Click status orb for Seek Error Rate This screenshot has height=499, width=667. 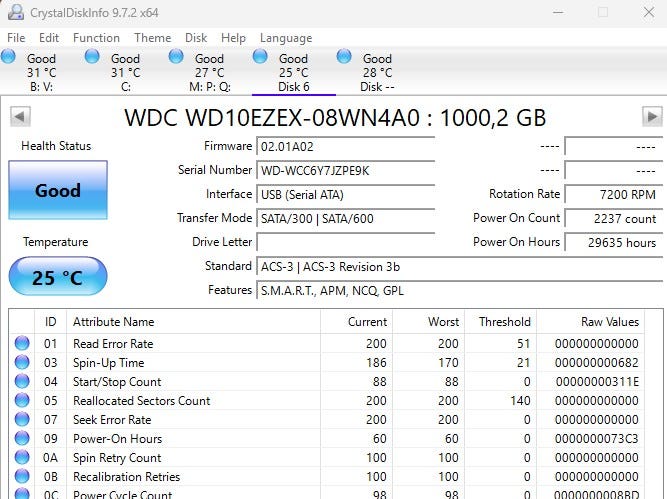[22, 419]
